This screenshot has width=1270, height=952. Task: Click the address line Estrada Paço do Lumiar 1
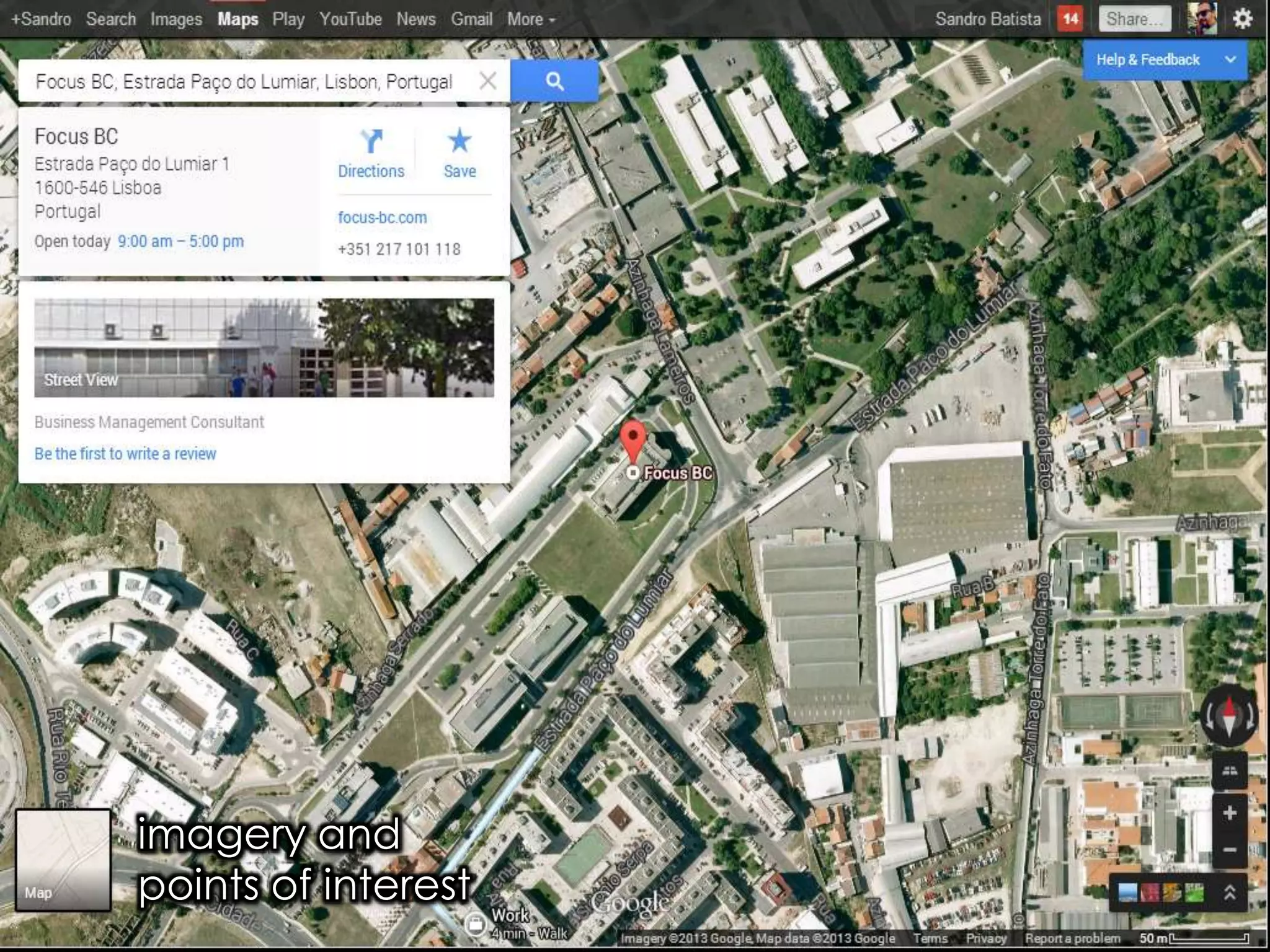(132, 164)
